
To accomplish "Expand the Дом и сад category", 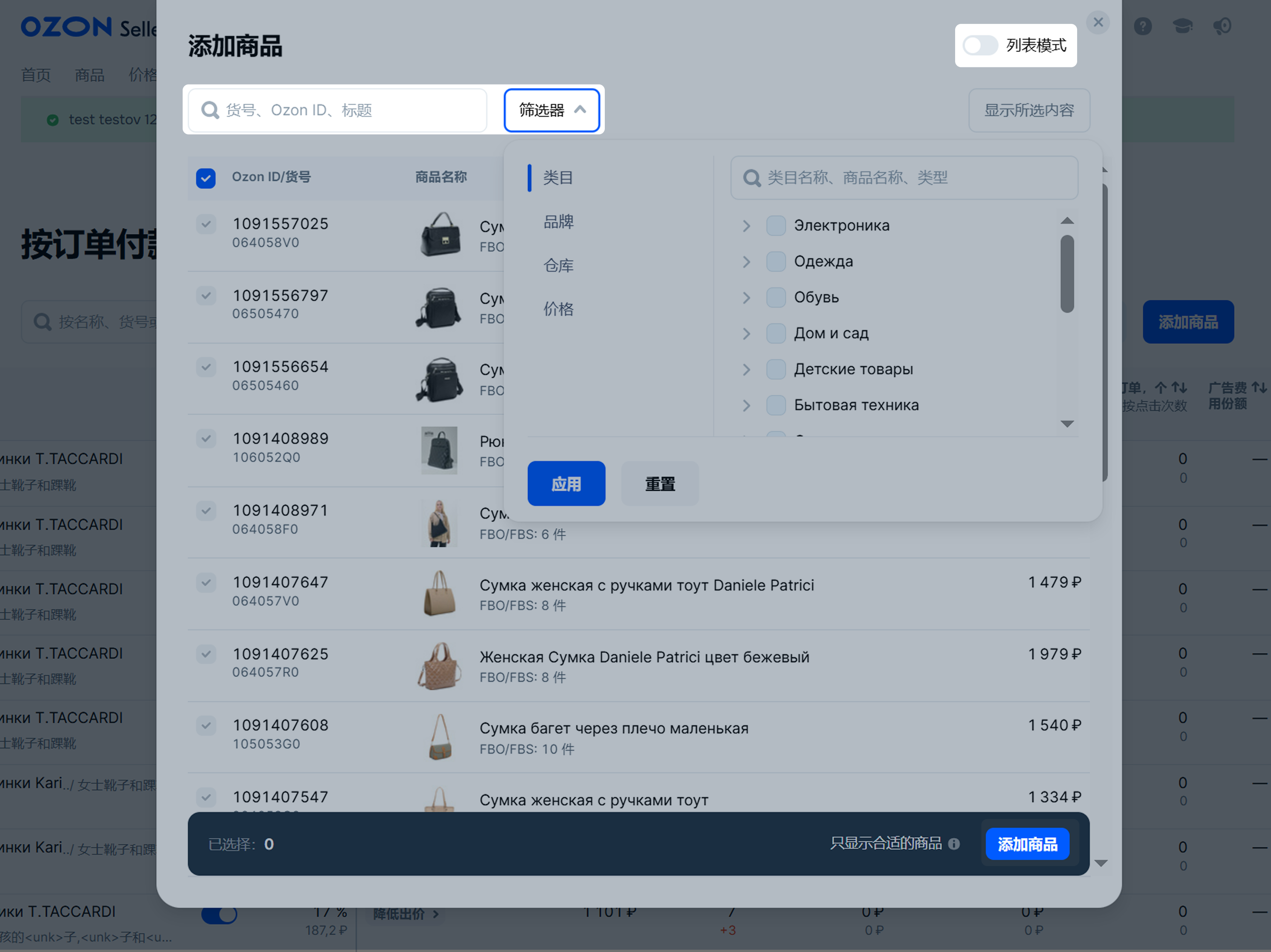I will coord(746,334).
